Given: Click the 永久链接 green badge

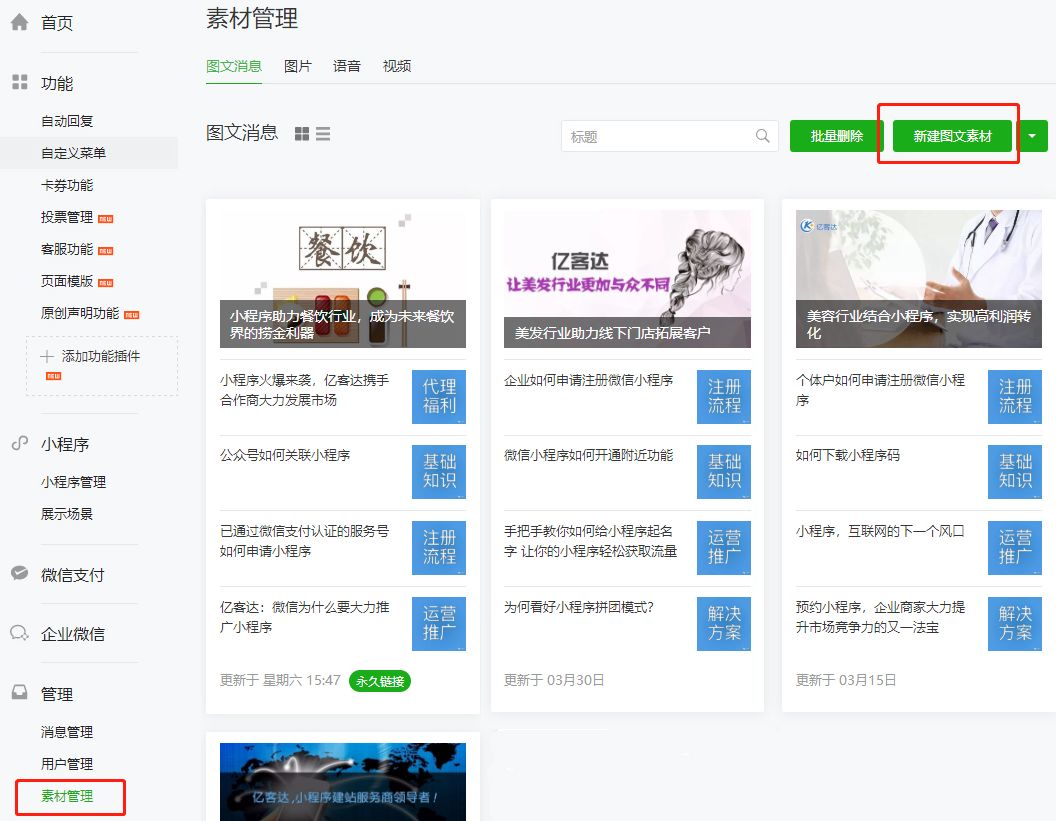Looking at the screenshot, I should [x=380, y=681].
